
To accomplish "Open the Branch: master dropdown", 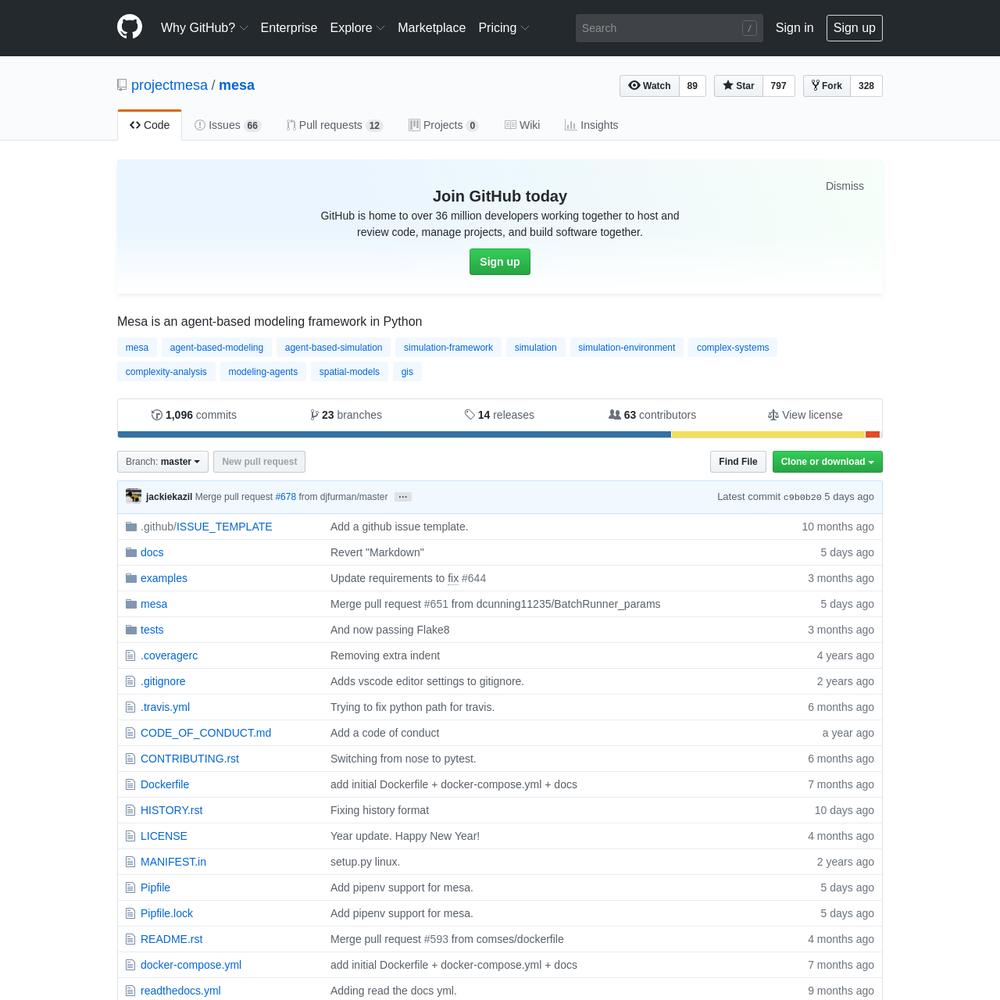I will (x=163, y=462).
